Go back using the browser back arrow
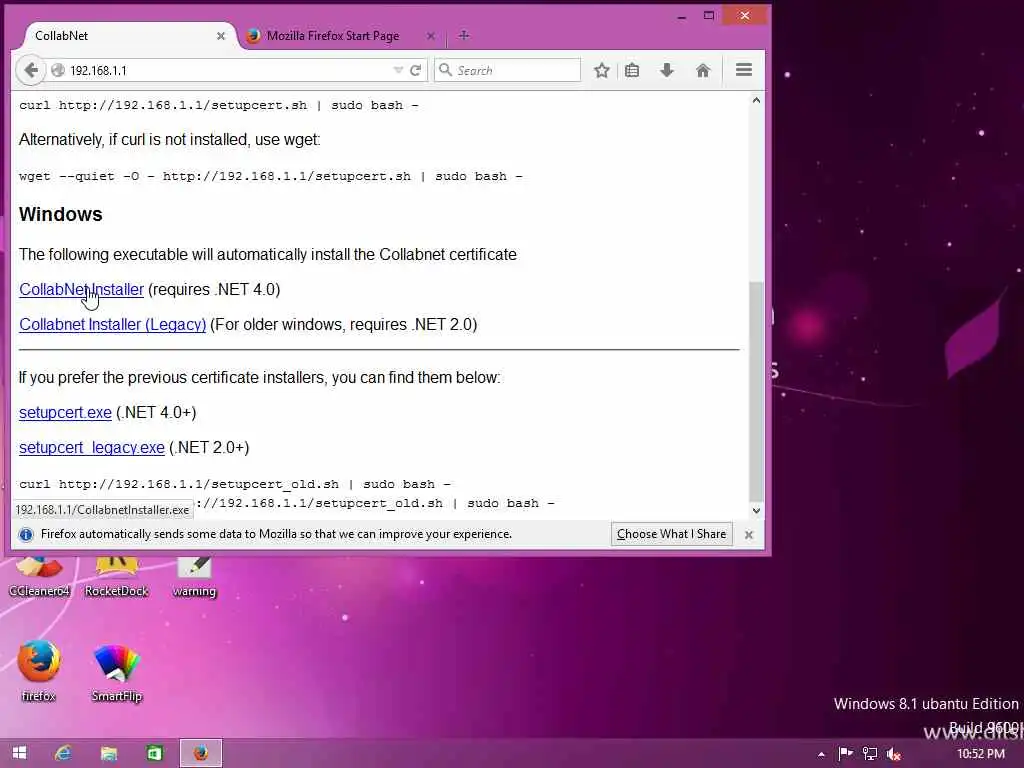This screenshot has height=768, width=1024. (30, 70)
